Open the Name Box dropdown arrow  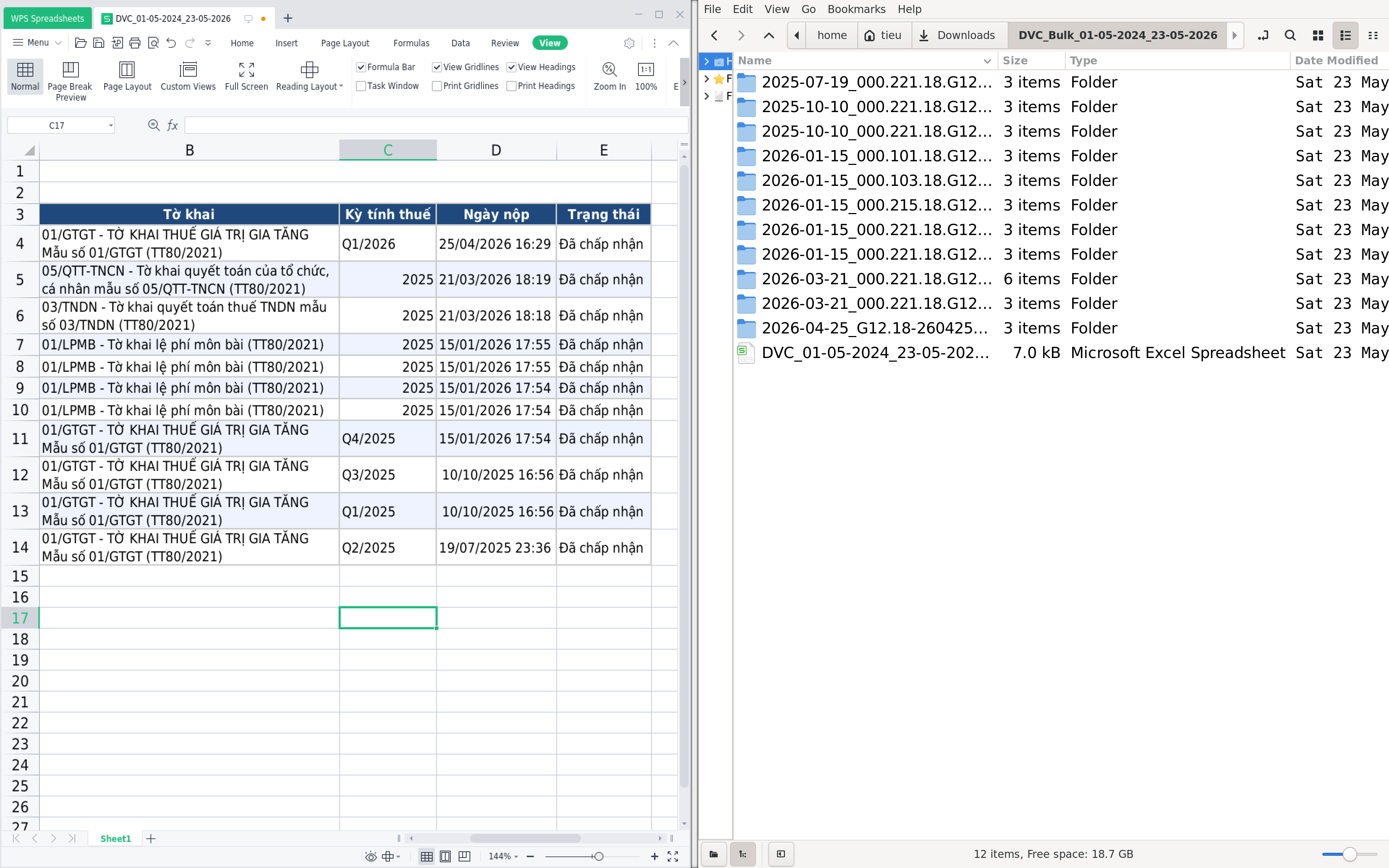pyautogui.click(x=111, y=125)
